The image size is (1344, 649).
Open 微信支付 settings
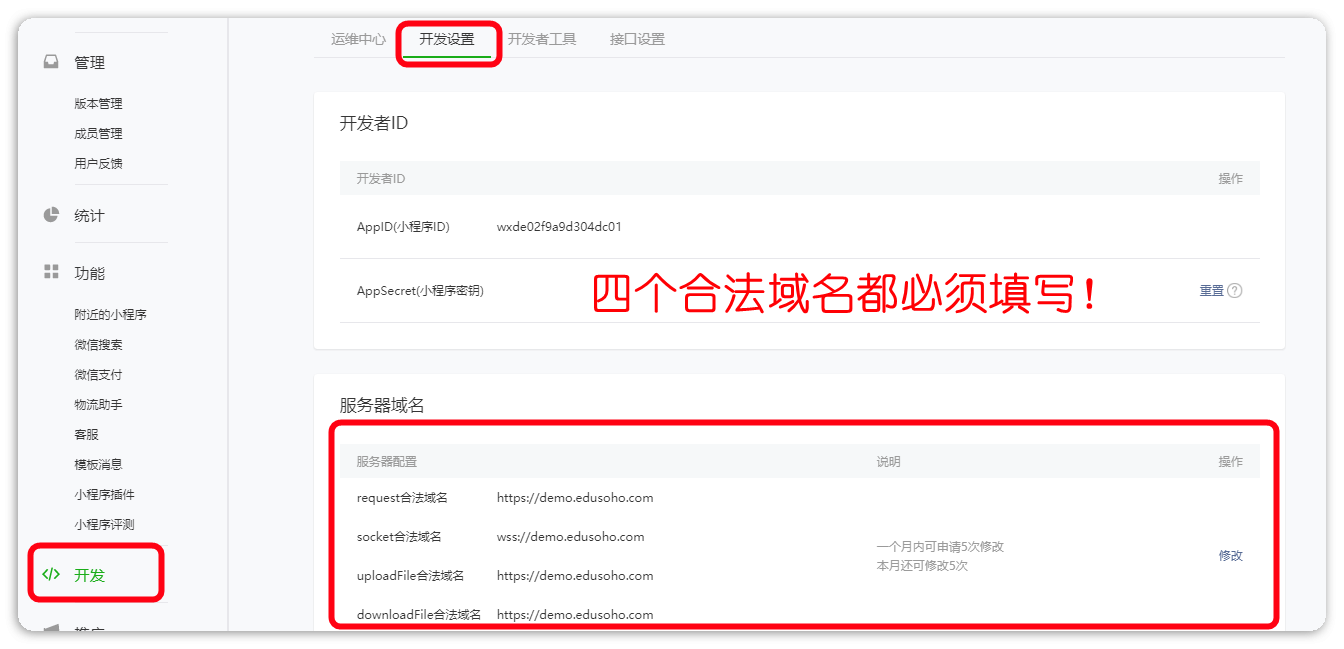(x=98, y=374)
